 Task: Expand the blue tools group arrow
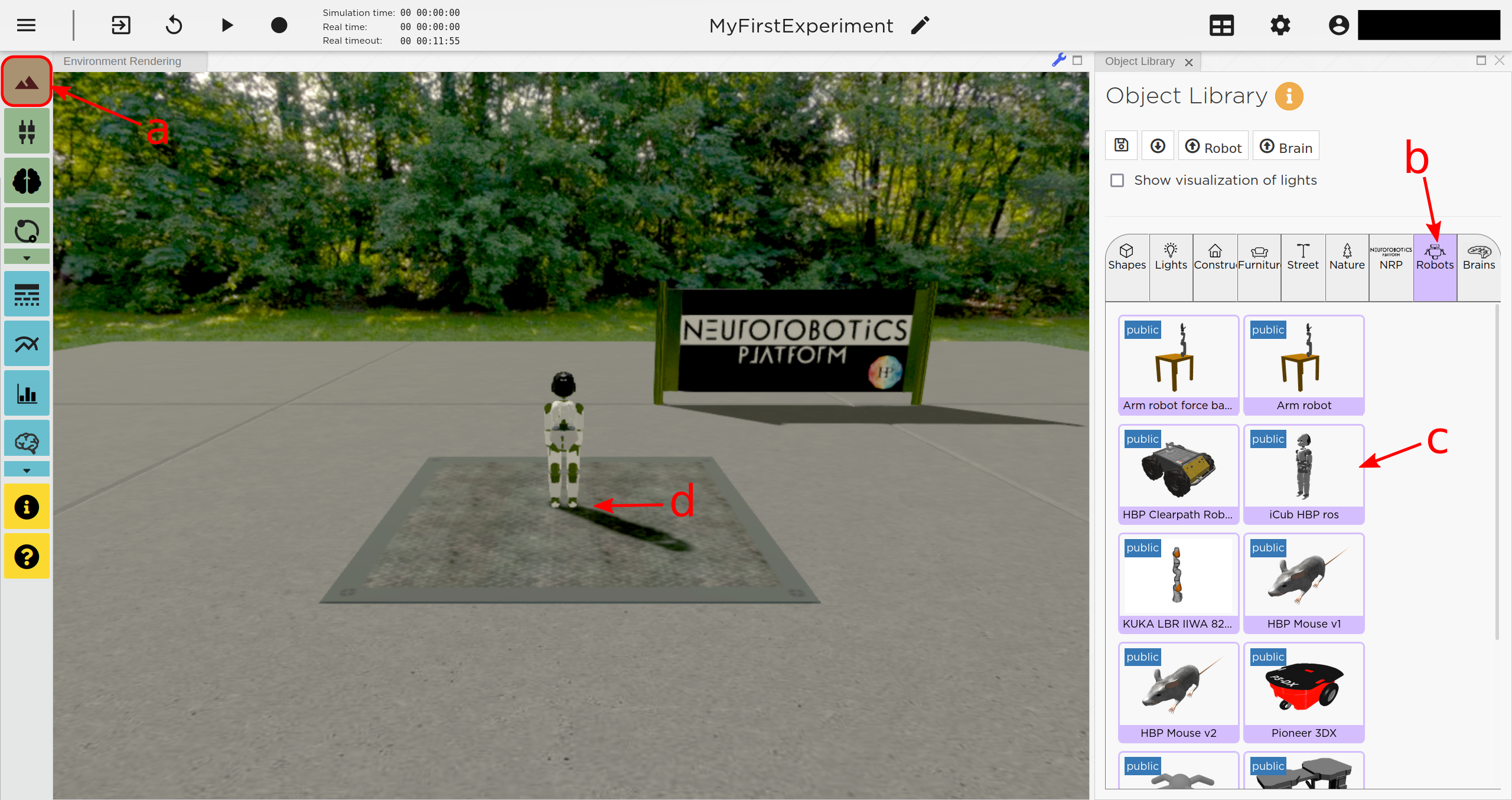(x=27, y=470)
